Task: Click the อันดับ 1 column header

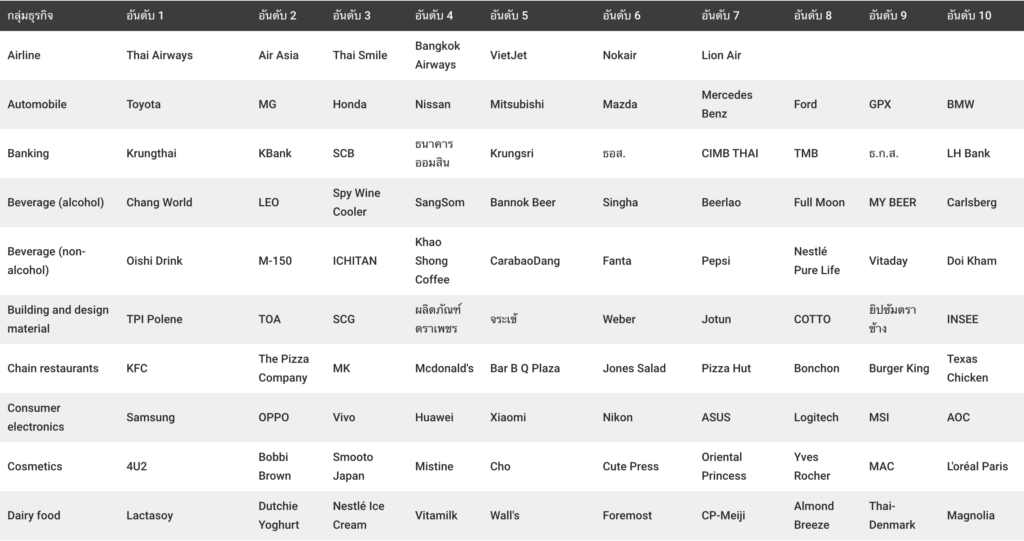Action: [145, 16]
